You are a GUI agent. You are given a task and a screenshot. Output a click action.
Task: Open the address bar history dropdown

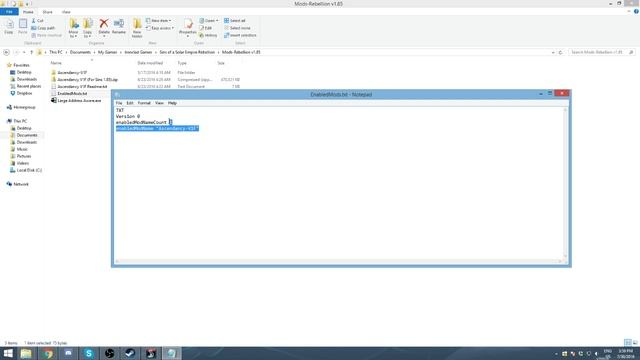(553, 52)
